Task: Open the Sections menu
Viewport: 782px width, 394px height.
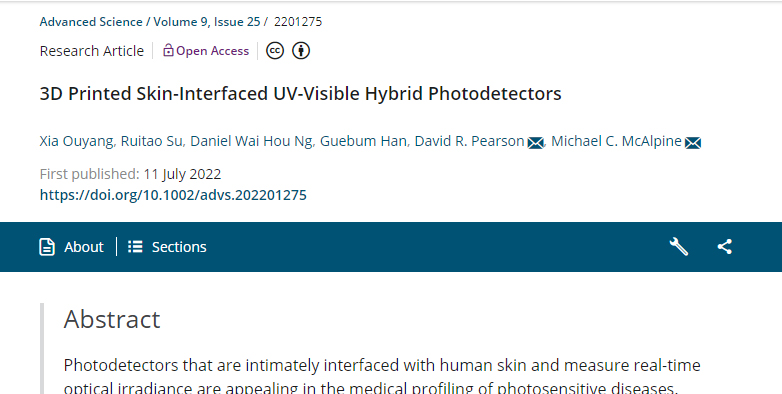Action: (167, 247)
